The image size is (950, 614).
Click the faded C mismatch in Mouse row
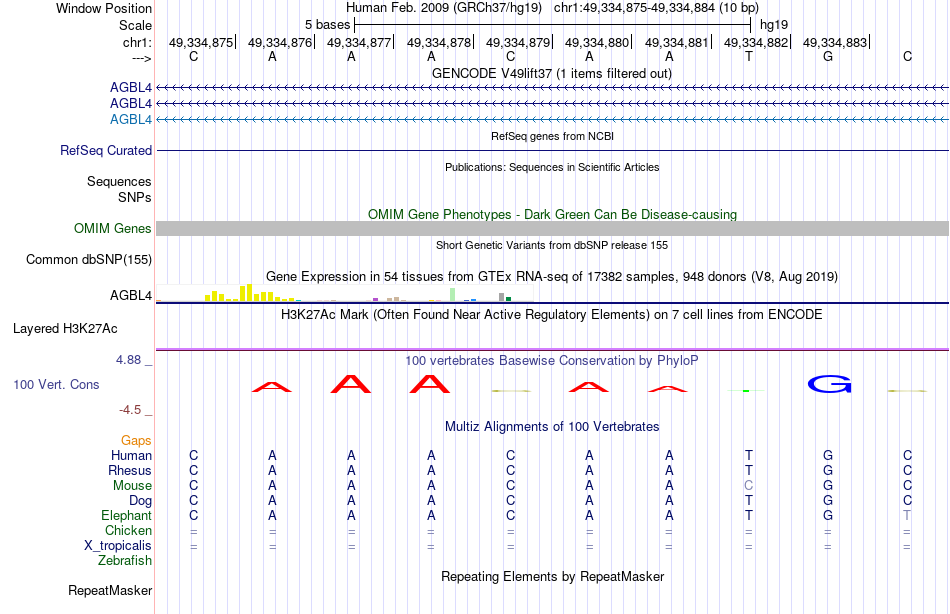coord(749,486)
